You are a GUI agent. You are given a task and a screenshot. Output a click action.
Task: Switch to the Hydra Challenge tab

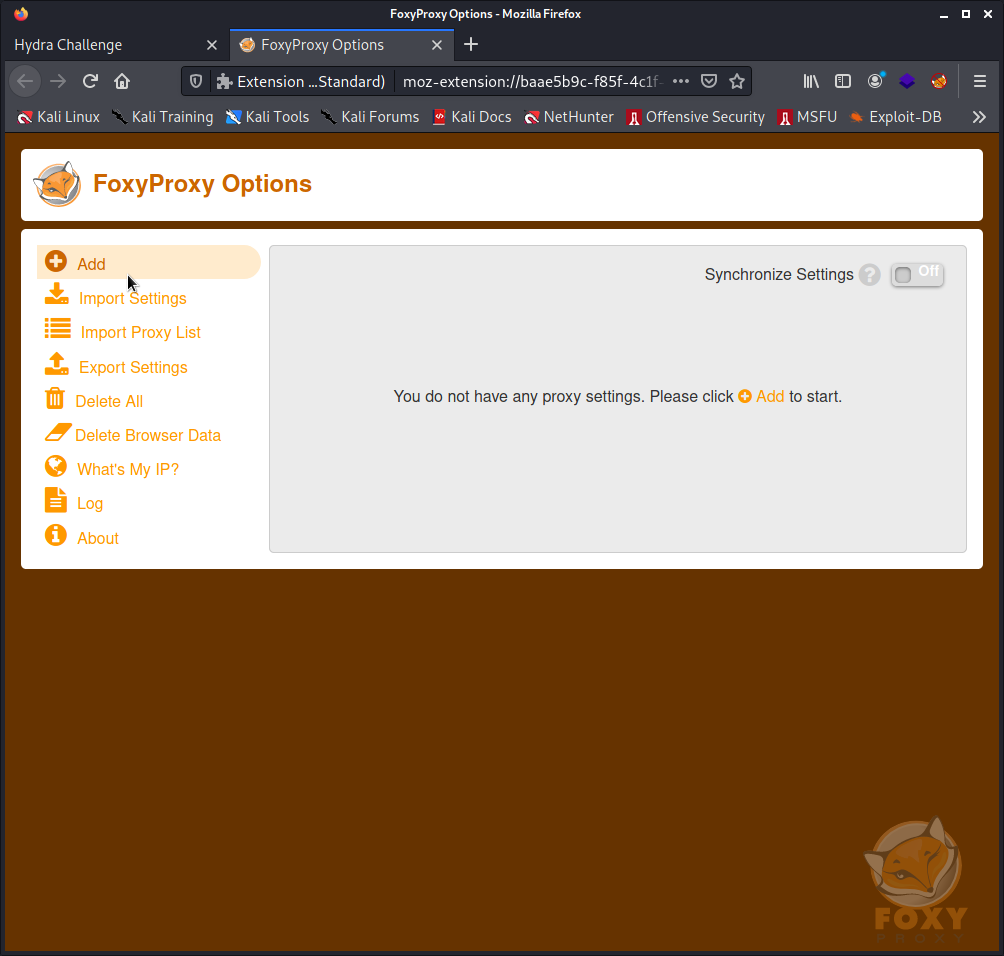tap(116, 45)
